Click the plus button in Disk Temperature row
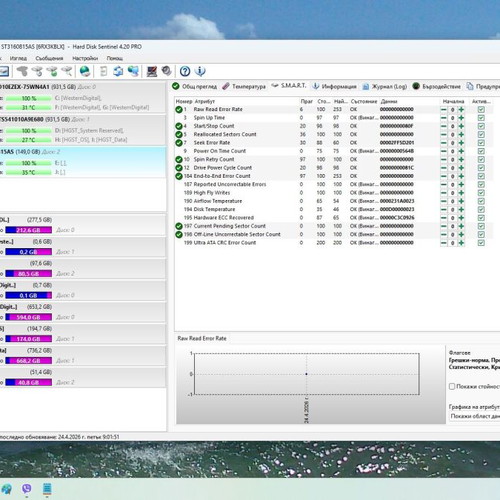Image resolution: width=500 pixels, height=500 pixels. (x=461, y=209)
